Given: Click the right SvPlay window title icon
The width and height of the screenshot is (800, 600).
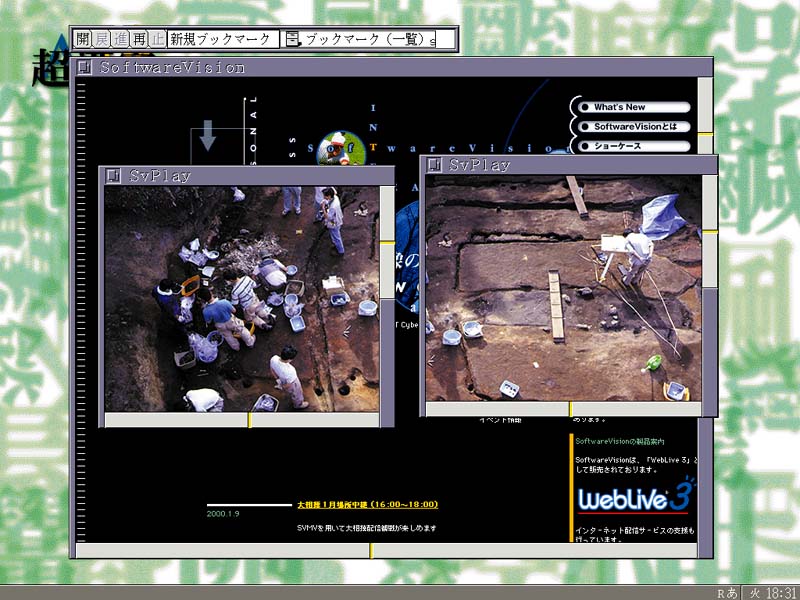Looking at the screenshot, I should 434,164.
